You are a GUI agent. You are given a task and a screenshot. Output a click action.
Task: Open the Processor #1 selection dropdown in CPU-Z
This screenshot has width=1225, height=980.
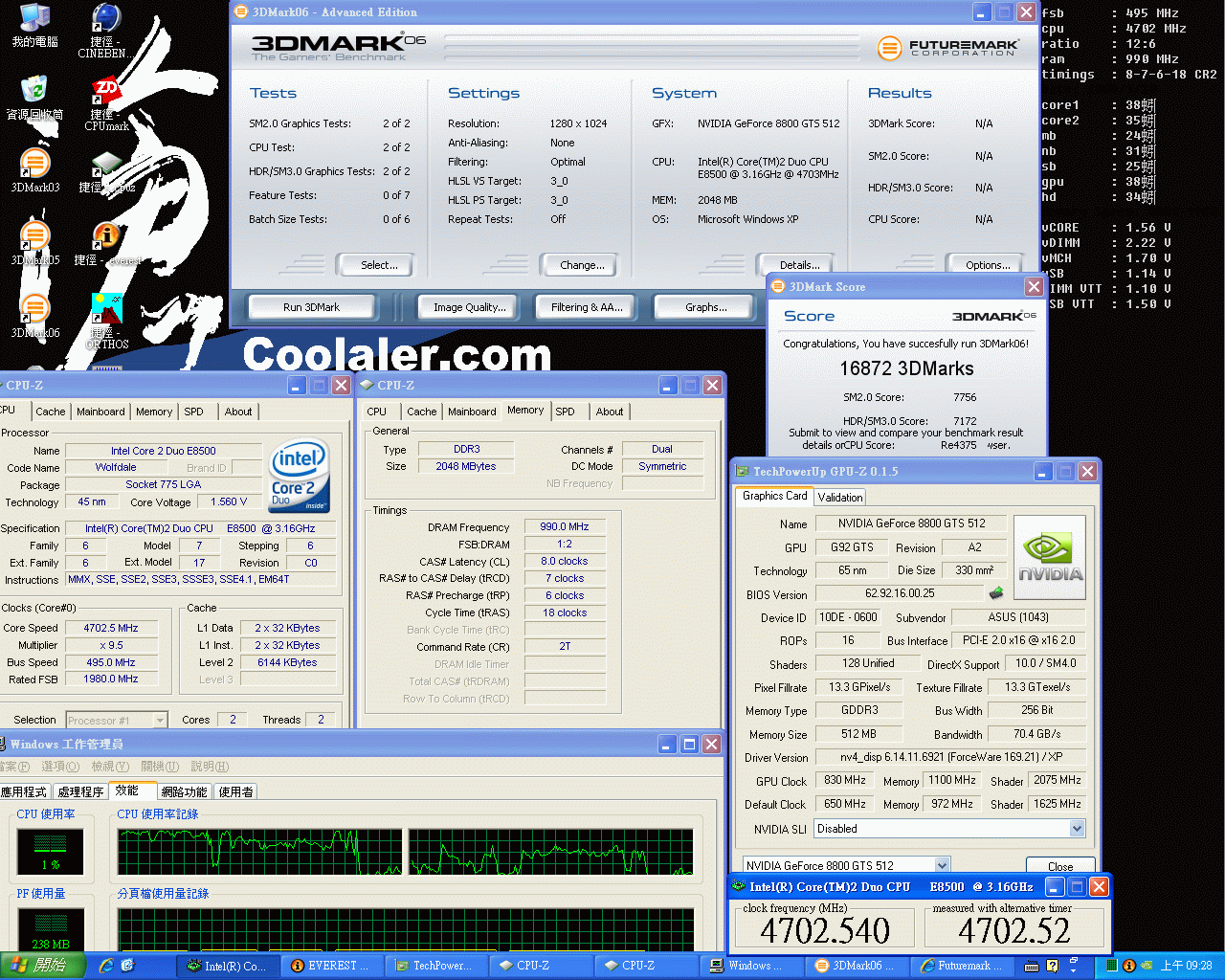click(x=160, y=720)
